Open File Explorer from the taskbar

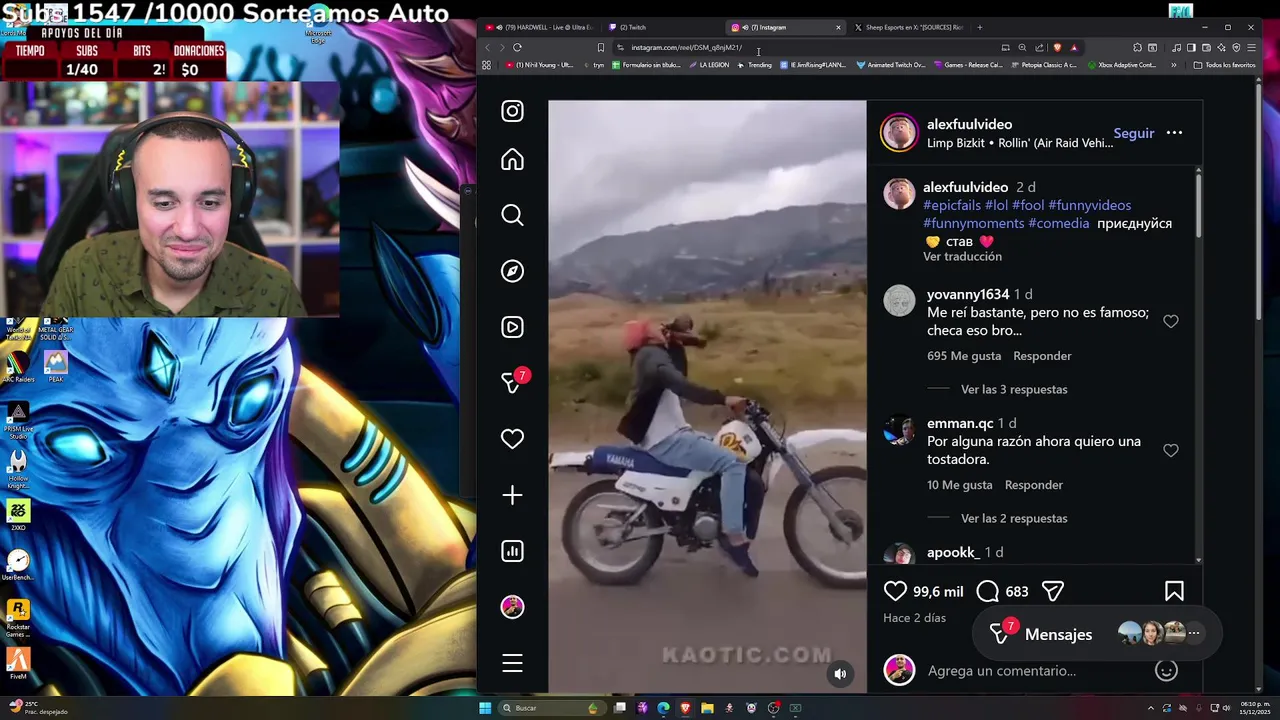click(x=707, y=708)
